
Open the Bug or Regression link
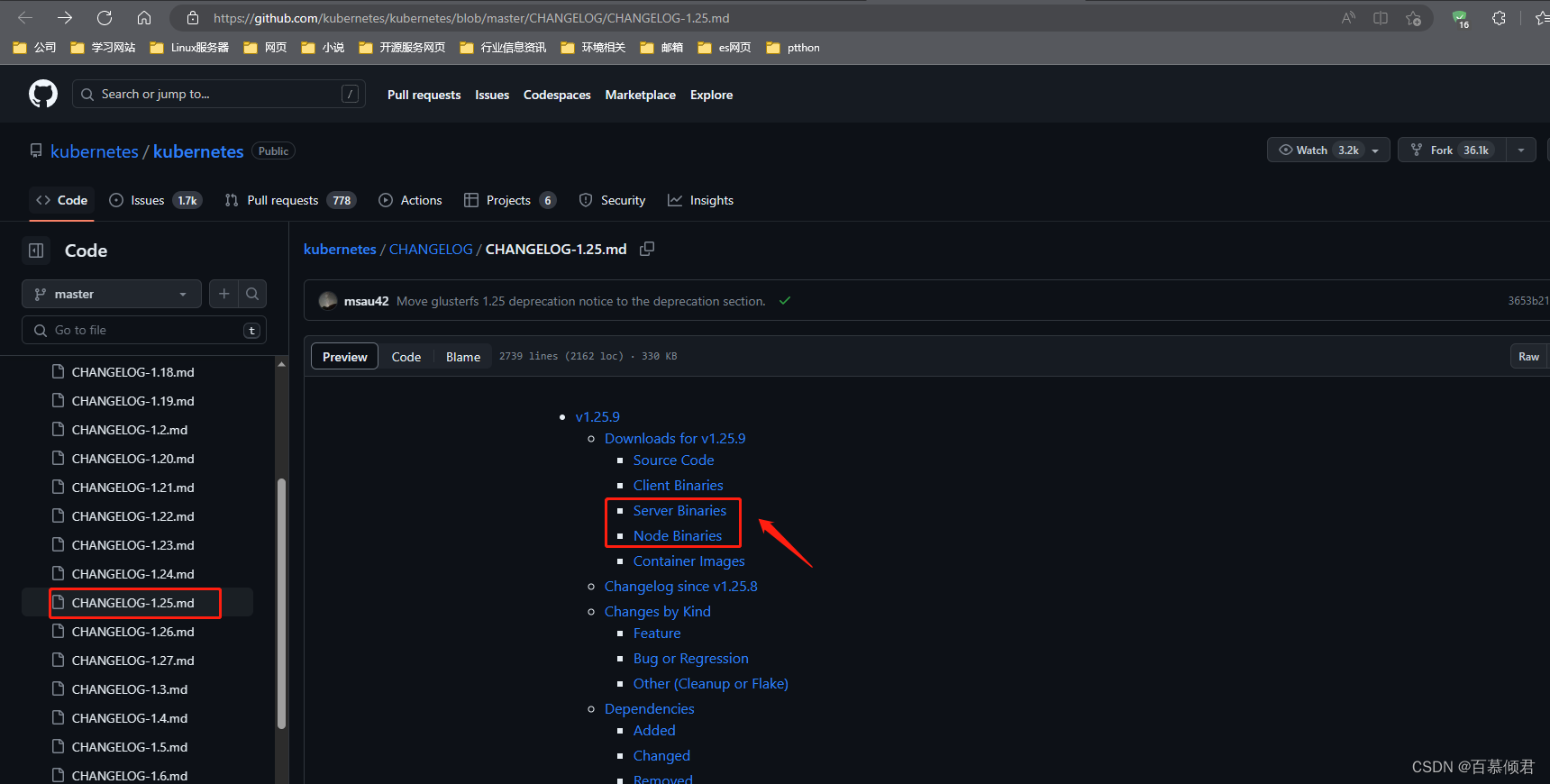point(690,658)
